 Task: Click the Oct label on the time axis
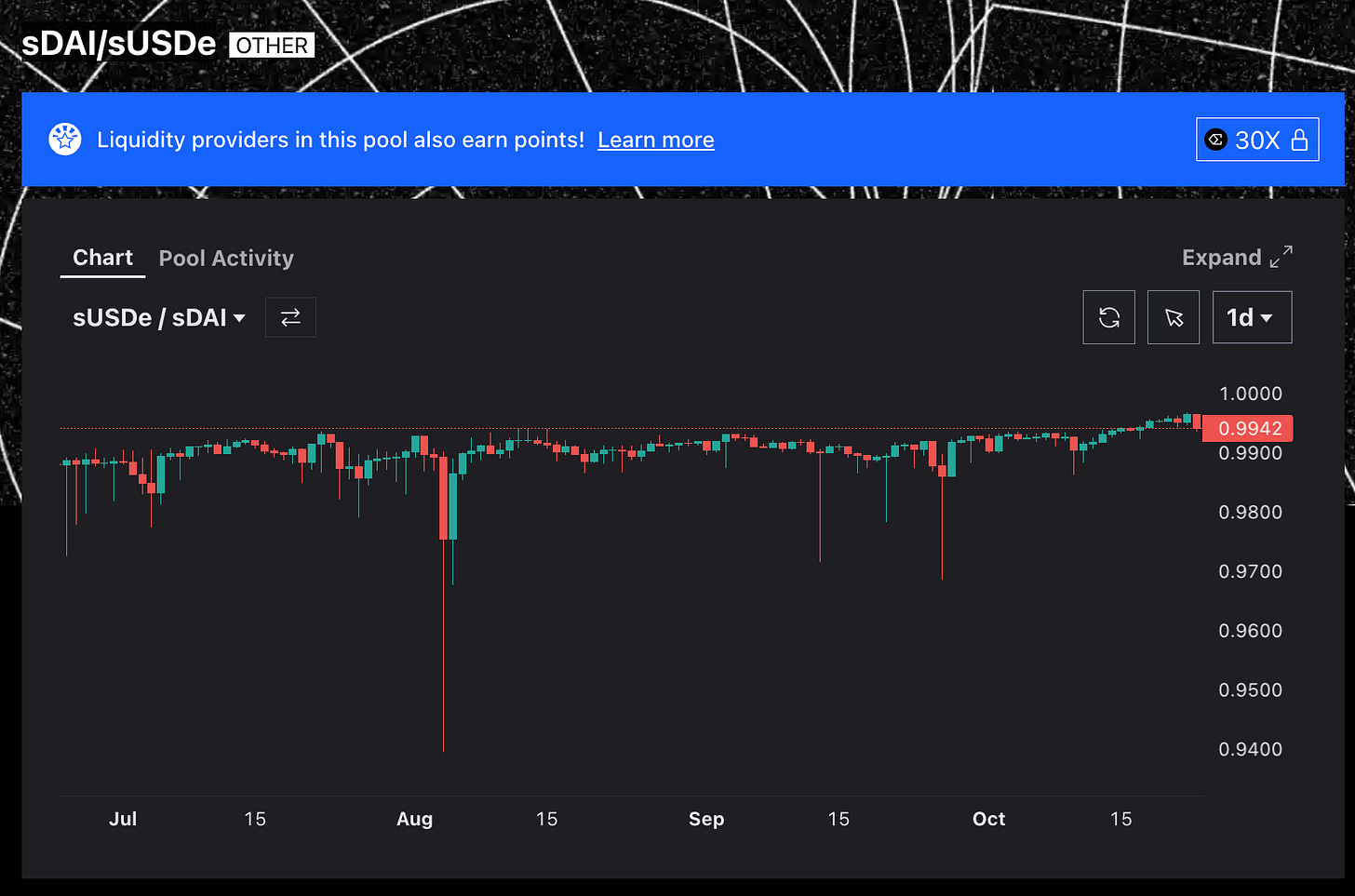[x=988, y=819]
